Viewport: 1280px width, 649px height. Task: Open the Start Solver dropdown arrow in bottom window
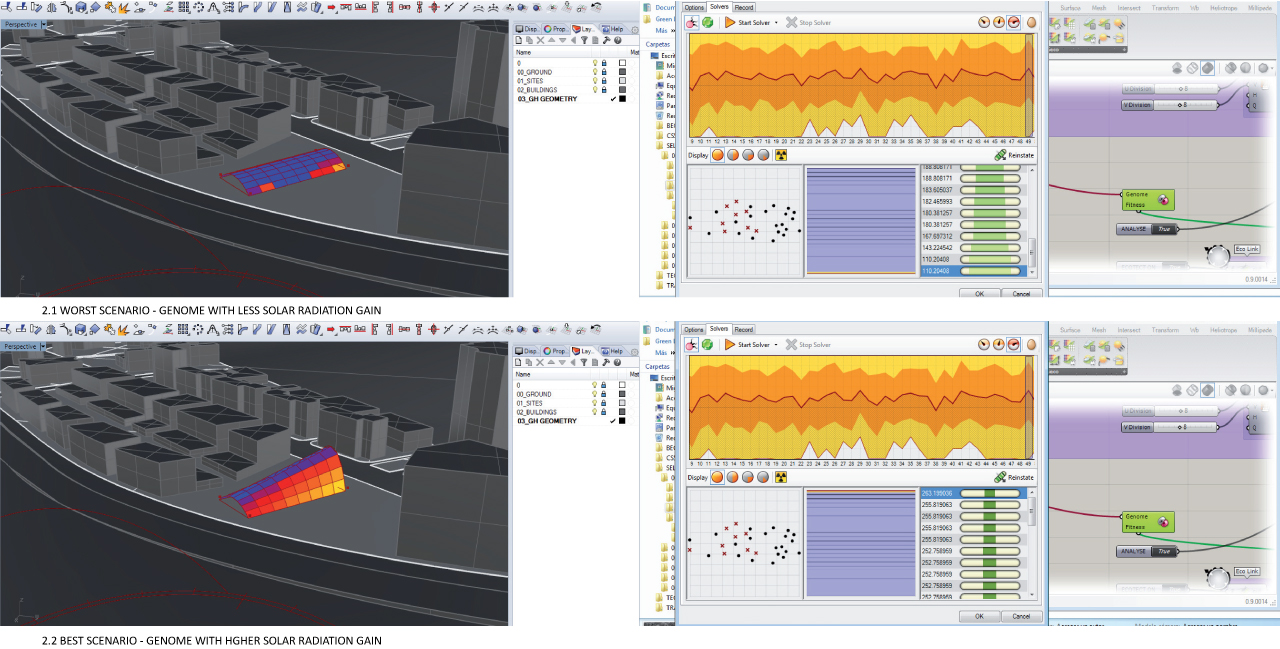(776, 345)
